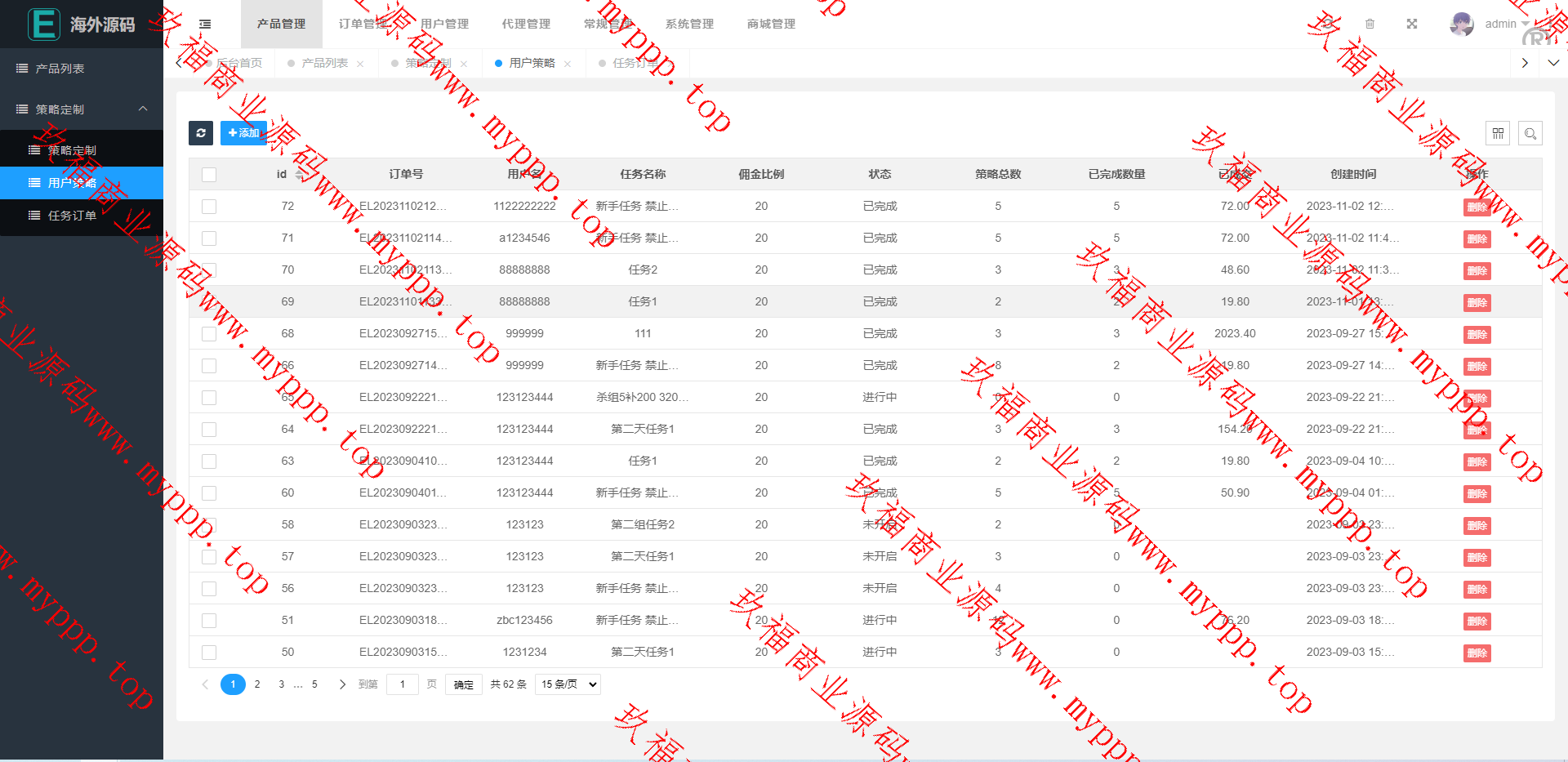The width and height of the screenshot is (1568, 762).
Task: Open 任务订单 in the sidebar
Action: coord(72,216)
